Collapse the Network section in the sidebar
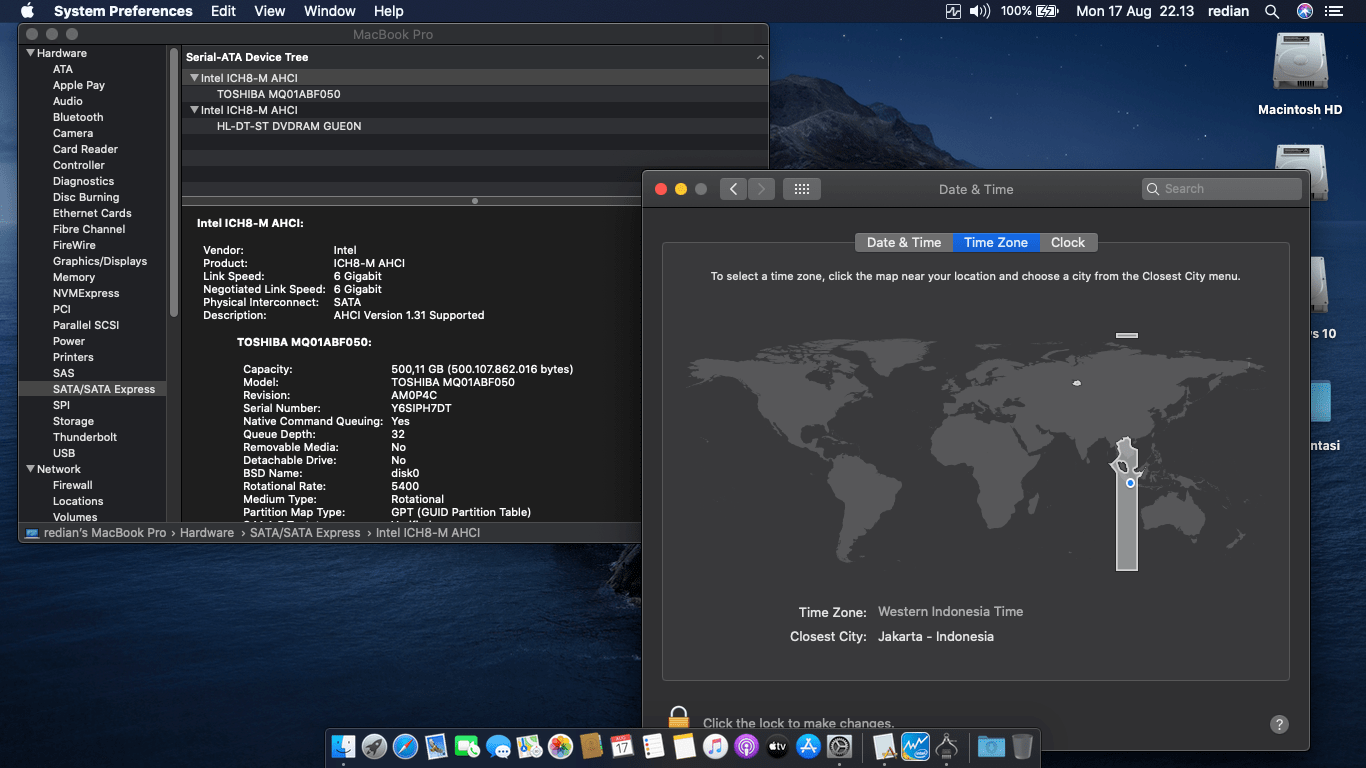The height and width of the screenshot is (768, 1366). (x=31, y=469)
